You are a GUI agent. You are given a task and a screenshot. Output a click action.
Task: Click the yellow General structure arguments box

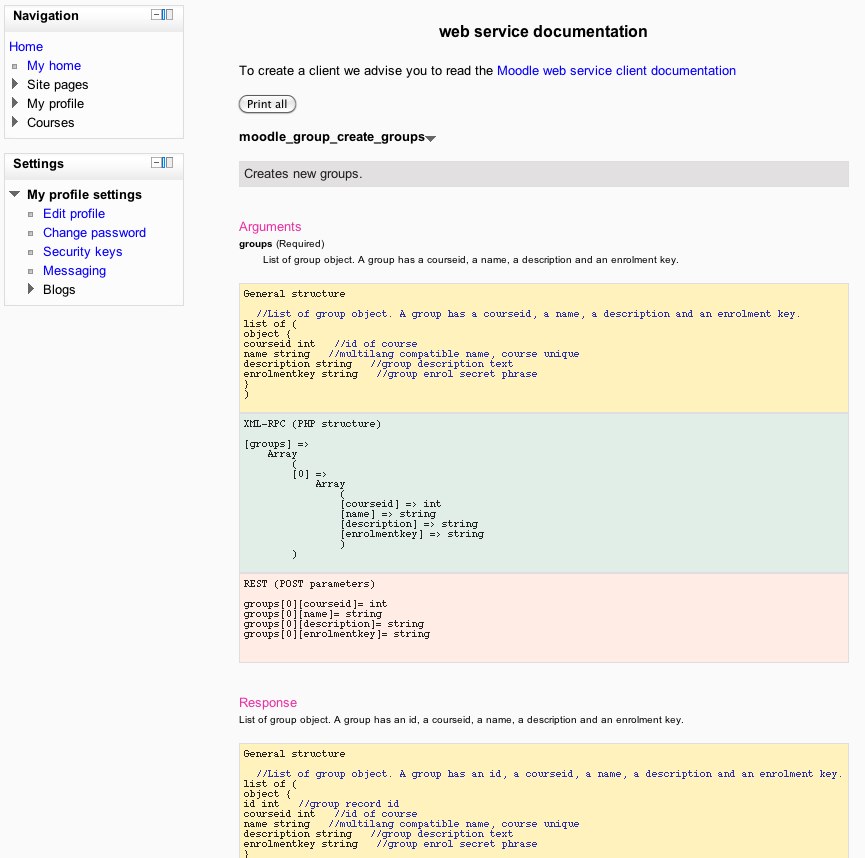click(543, 346)
